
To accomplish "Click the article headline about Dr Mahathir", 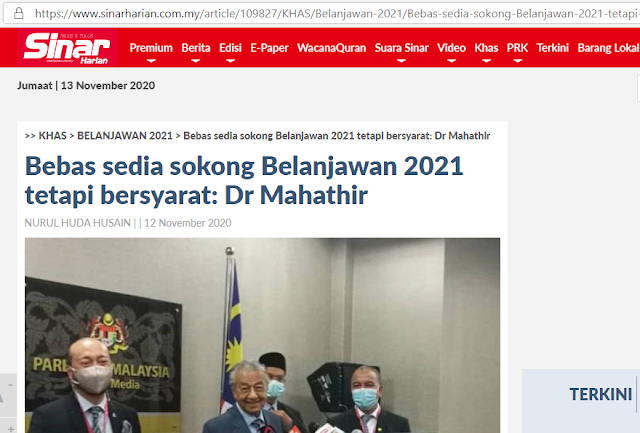I will (244, 180).
